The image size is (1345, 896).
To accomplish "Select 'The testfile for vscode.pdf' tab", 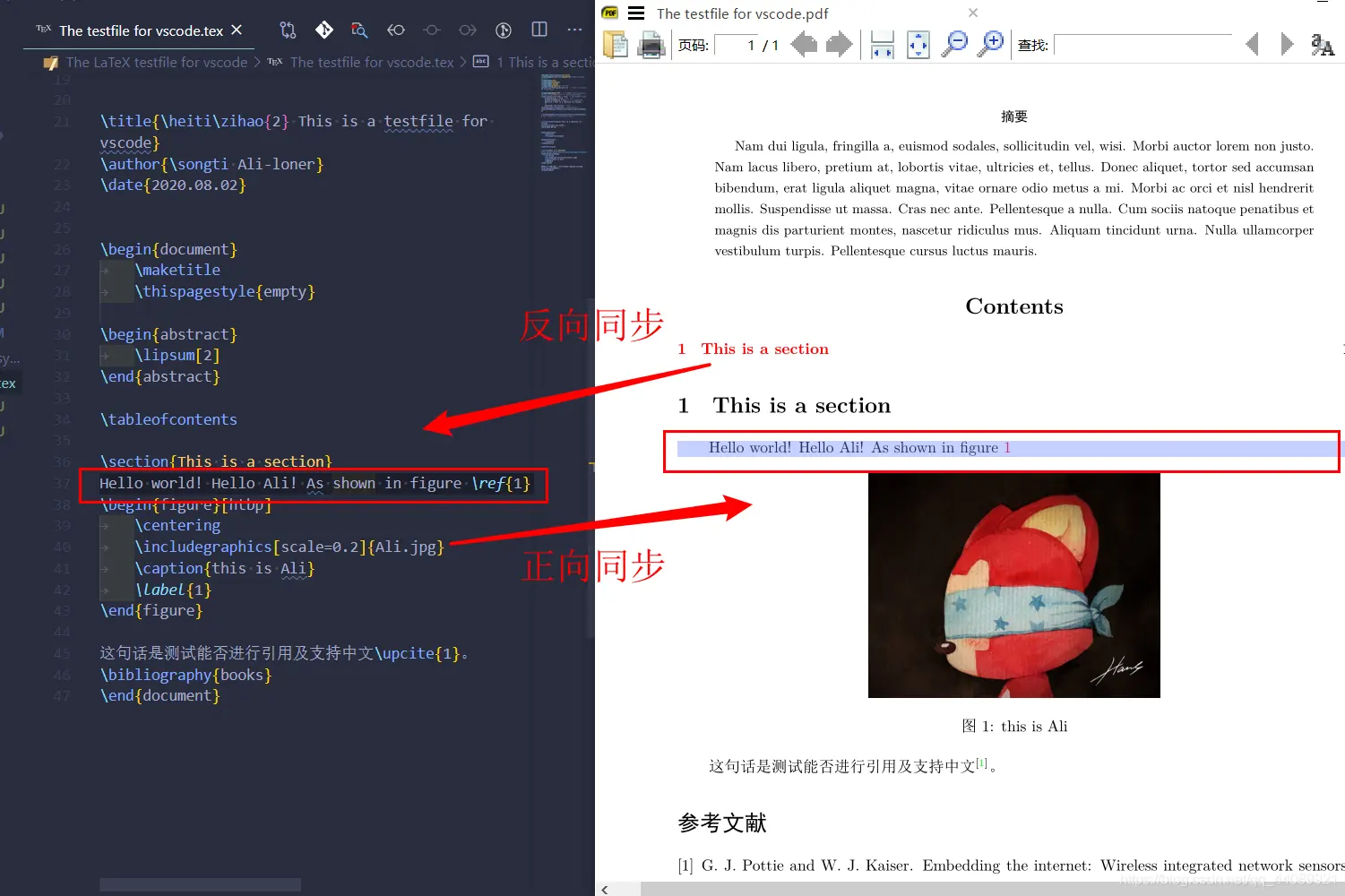I will [742, 13].
